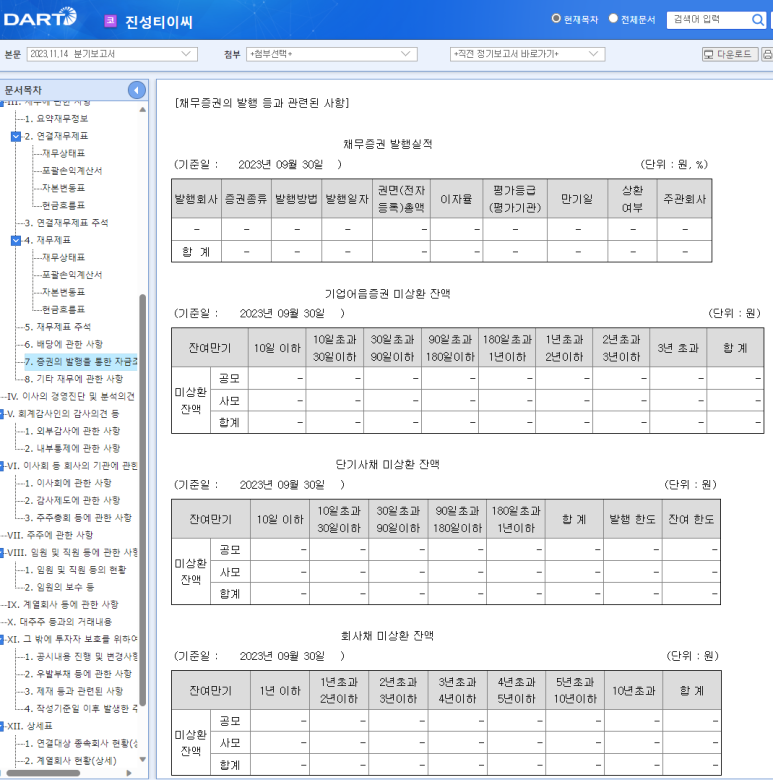
Task: Select the 현재목차 radio button
Action: [556, 18]
